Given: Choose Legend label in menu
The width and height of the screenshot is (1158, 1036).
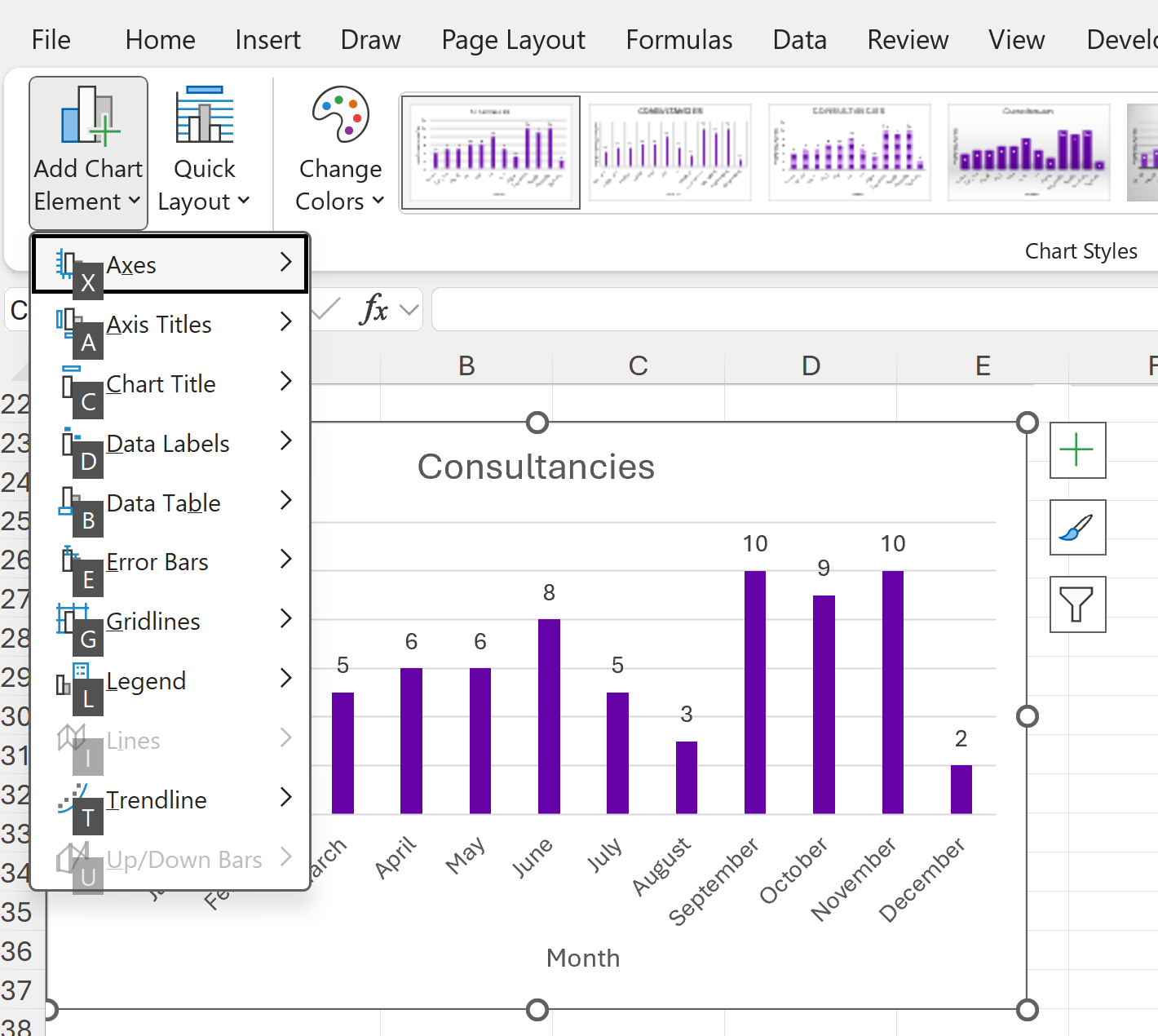Looking at the screenshot, I should point(146,681).
